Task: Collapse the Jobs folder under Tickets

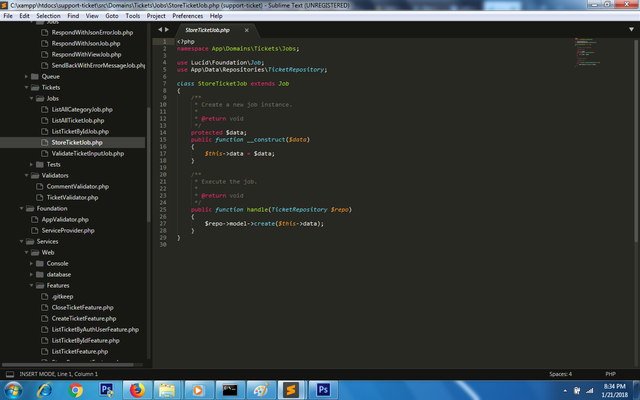Action: tap(31, 98)
